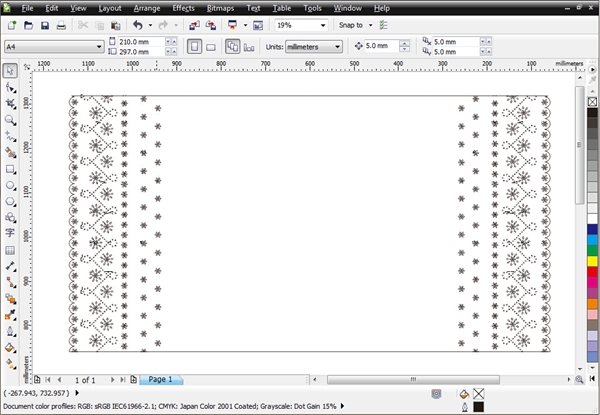The width and height of the screenshot is (600, 415).
Task: Select the Zoom tool in the toolbox
Action: pos(10,120)
